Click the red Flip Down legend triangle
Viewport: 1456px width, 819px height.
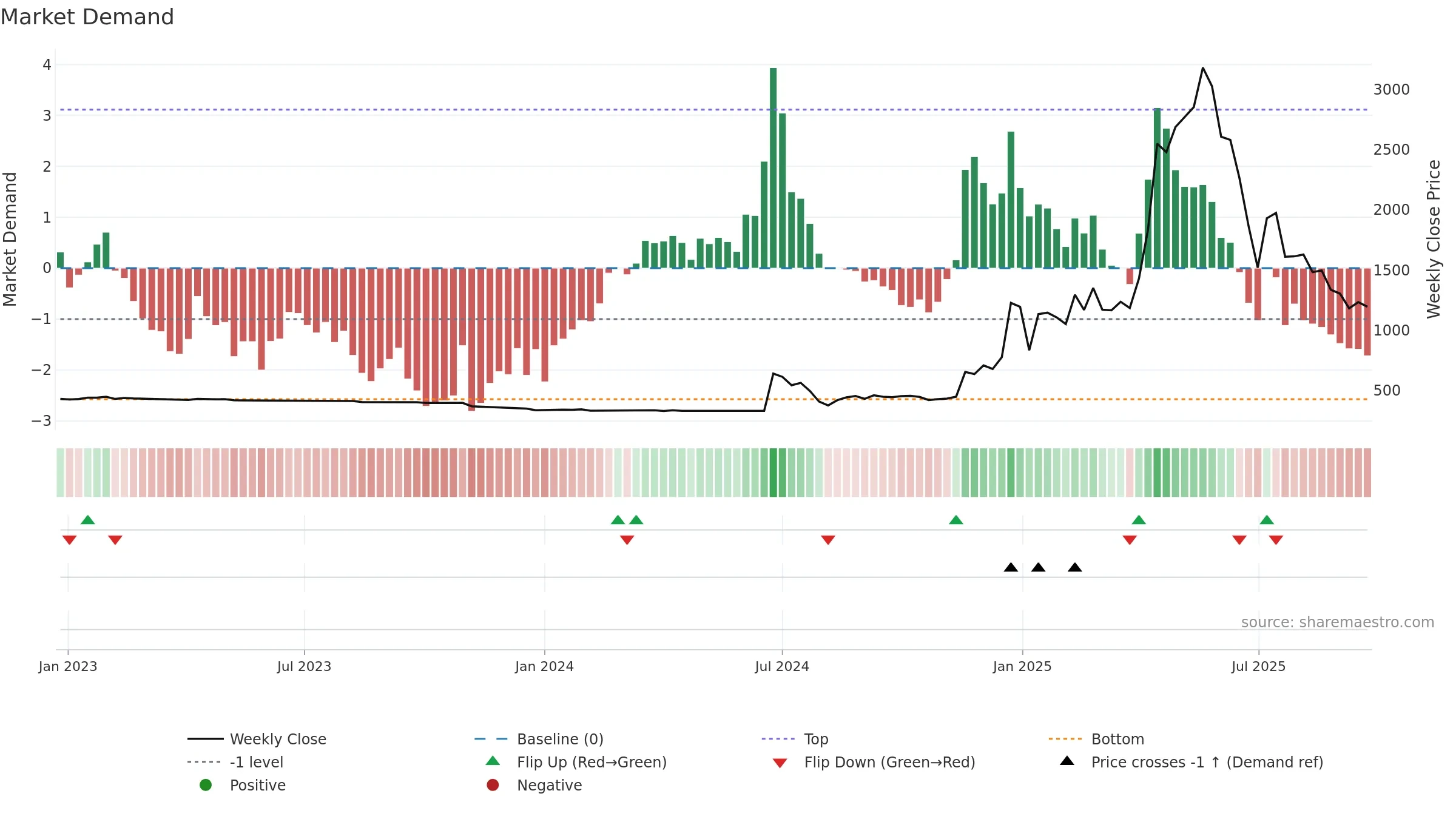(780, 763)
